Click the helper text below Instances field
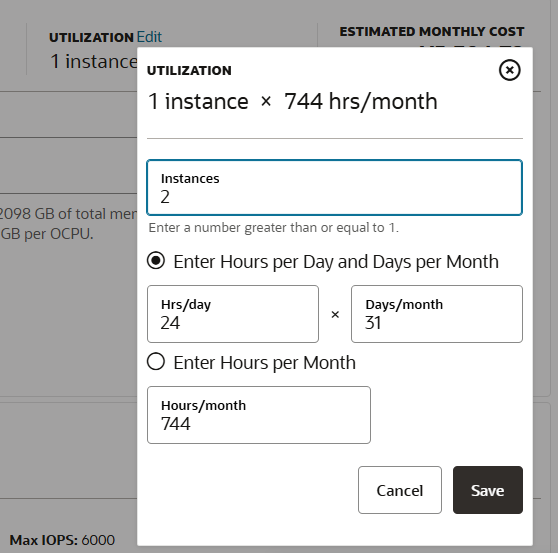 [273, 228]
